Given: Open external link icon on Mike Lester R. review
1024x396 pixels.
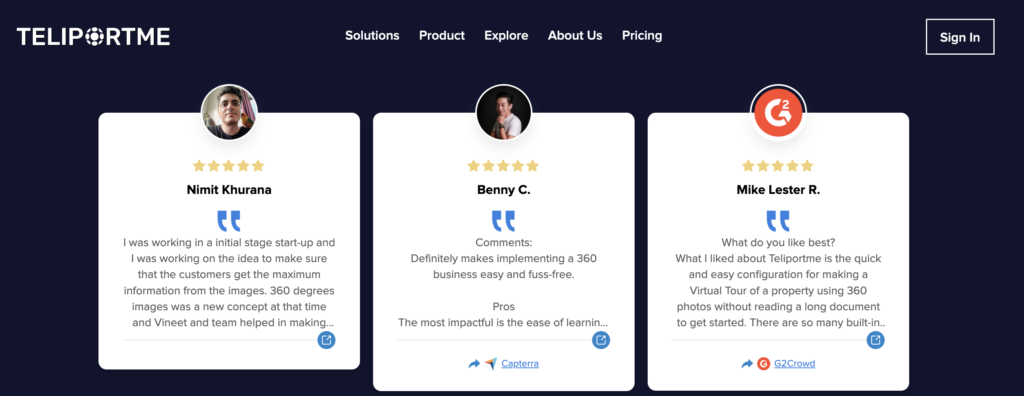Looking at the screenshot, I should click(x=876, y=340).
